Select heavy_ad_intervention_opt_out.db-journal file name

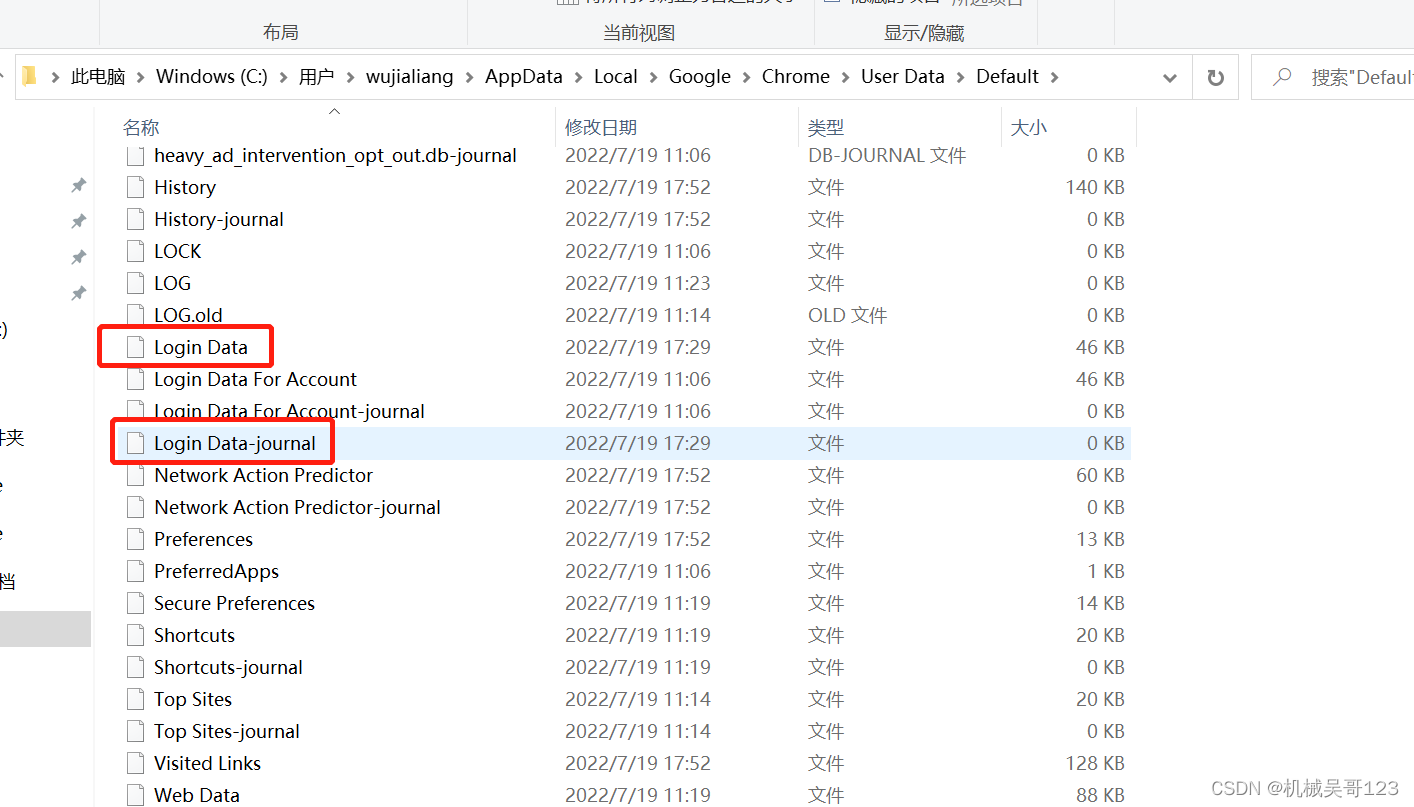coord(335,155)
